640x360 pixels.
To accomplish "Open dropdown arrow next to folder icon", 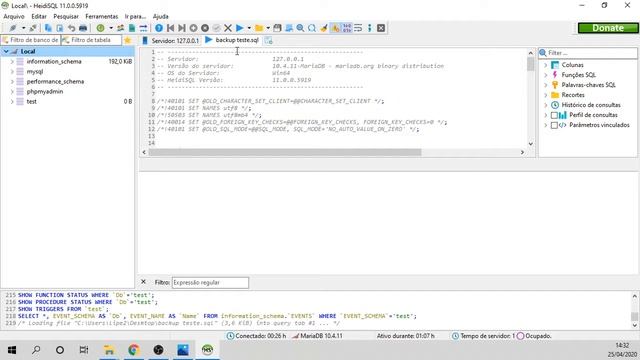I will 268,28.
